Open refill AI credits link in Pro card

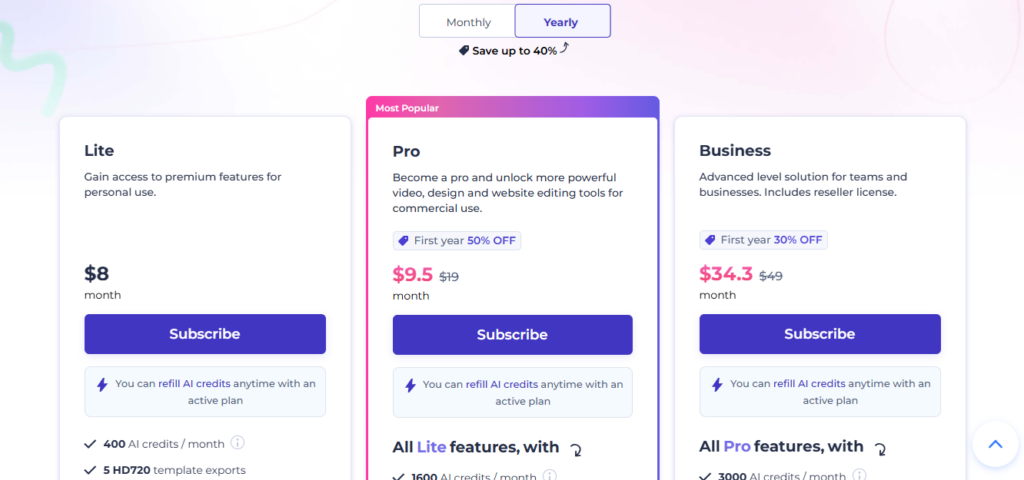pos(502,384)
